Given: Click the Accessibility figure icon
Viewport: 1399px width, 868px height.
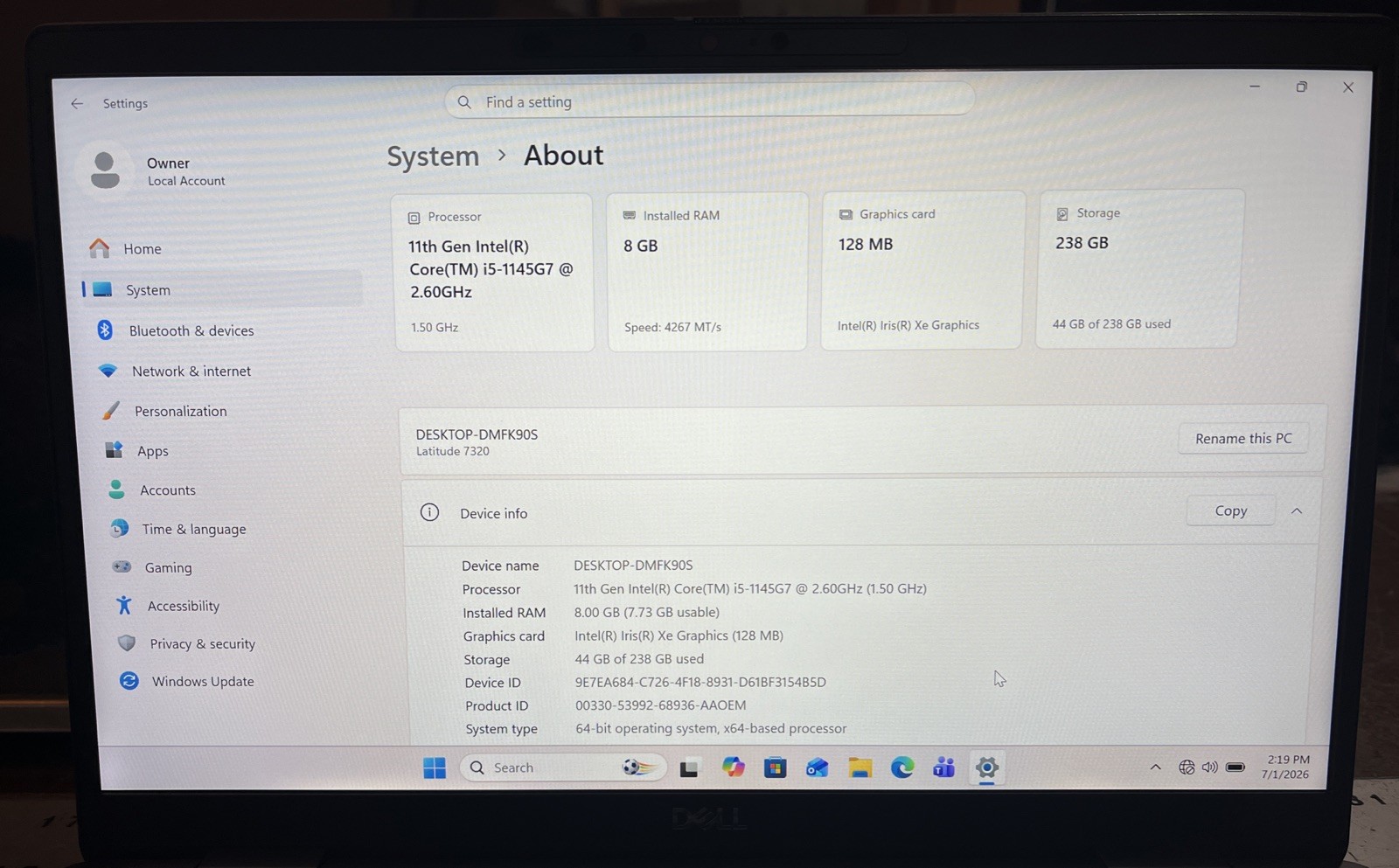Looking at the screenshot, I should pyautogui.click(x=124, y=605).
